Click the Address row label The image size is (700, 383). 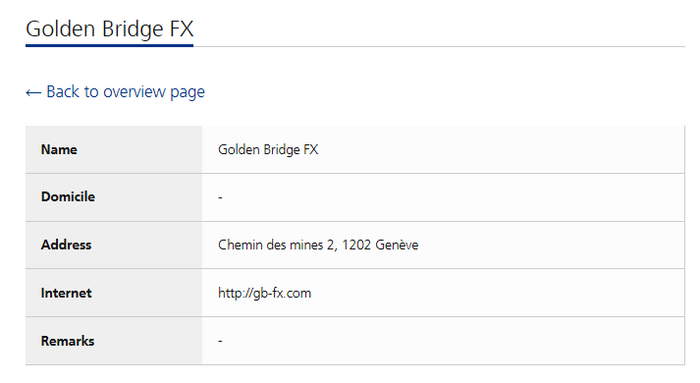click(66, 245)
